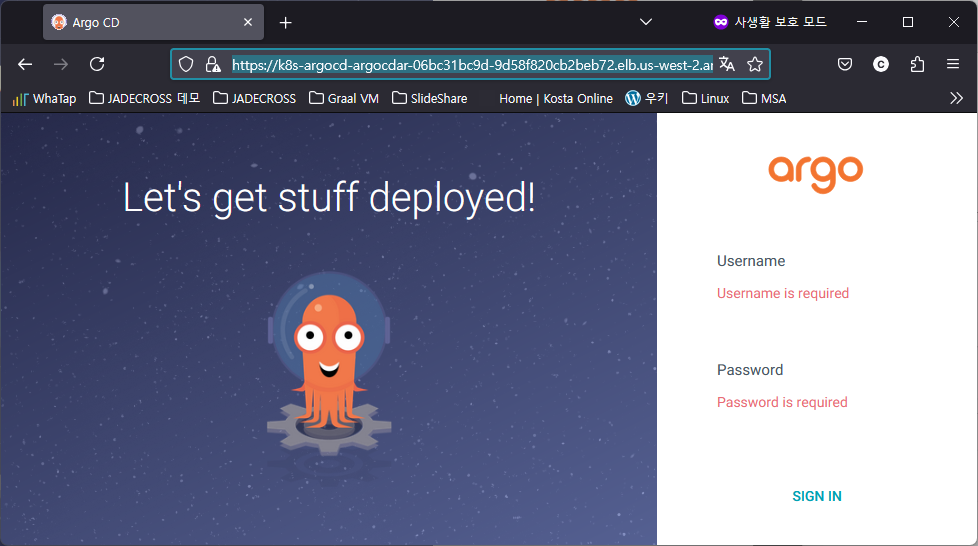Open the MSA bookmark folder
Image resolution: width=978 pixels, height=546 pixels.
(x=764, y=99)
